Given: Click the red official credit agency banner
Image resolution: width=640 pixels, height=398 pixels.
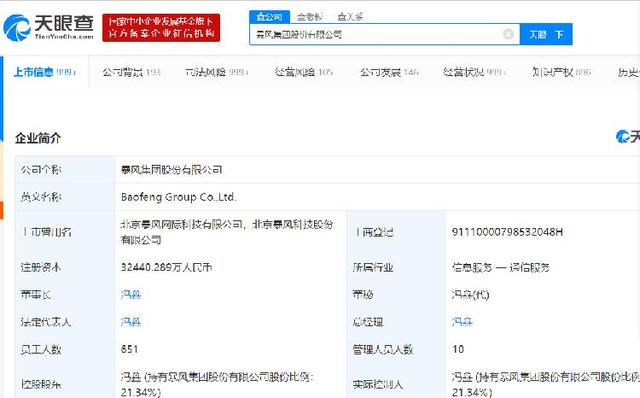Looking at the screenshot, I should (x=161, y=27).
